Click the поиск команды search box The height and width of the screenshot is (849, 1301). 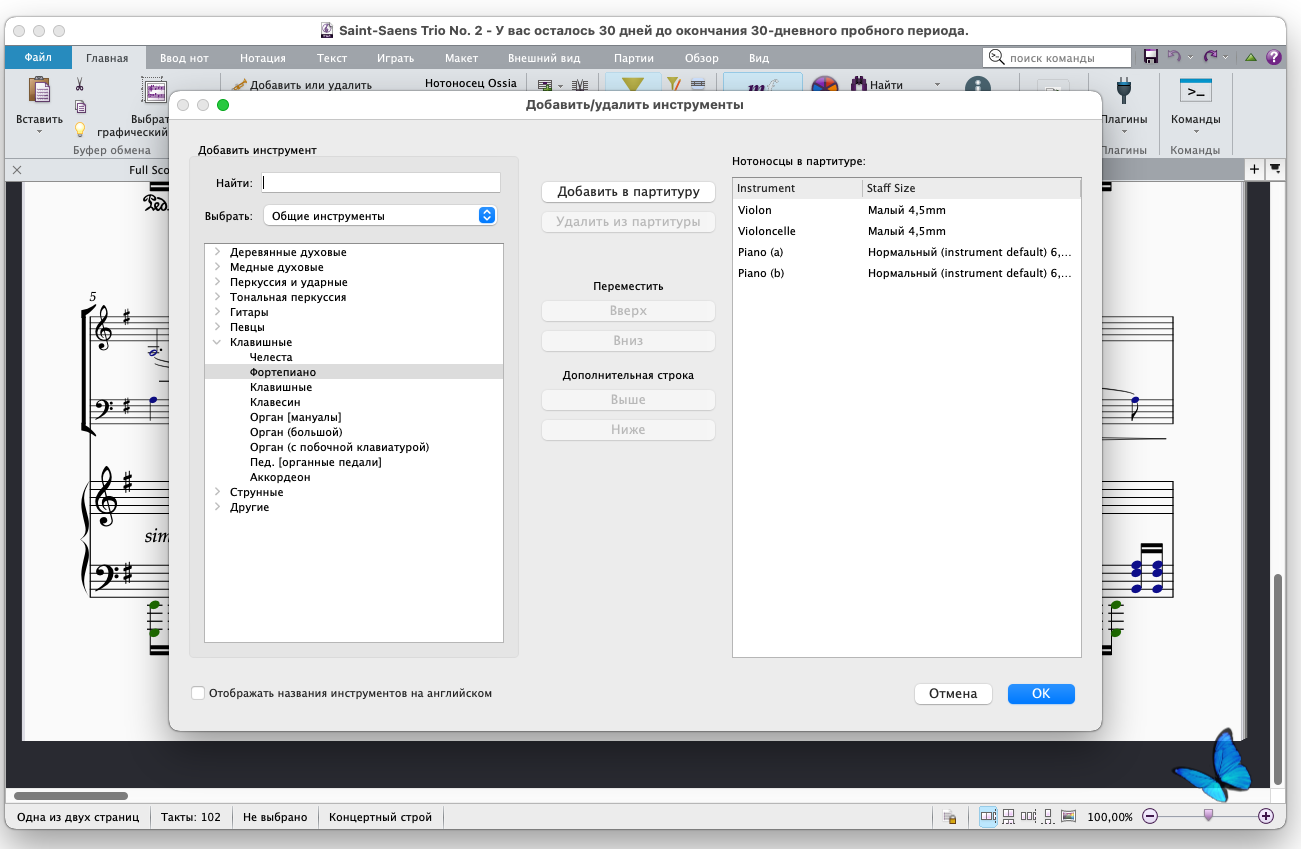pos(1057,58)
